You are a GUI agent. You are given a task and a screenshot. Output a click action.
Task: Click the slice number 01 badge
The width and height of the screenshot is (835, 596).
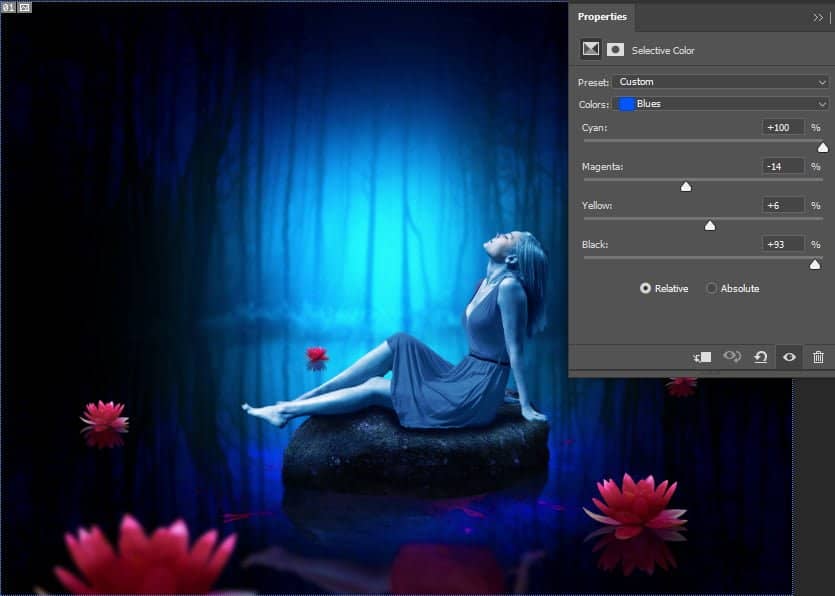click(9, 7)
